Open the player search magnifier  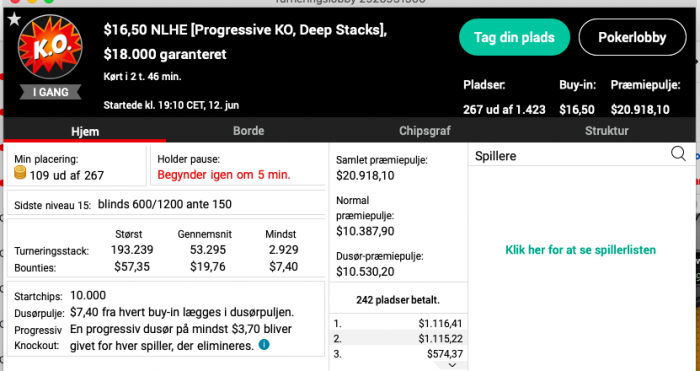click(x=678, y=154)
